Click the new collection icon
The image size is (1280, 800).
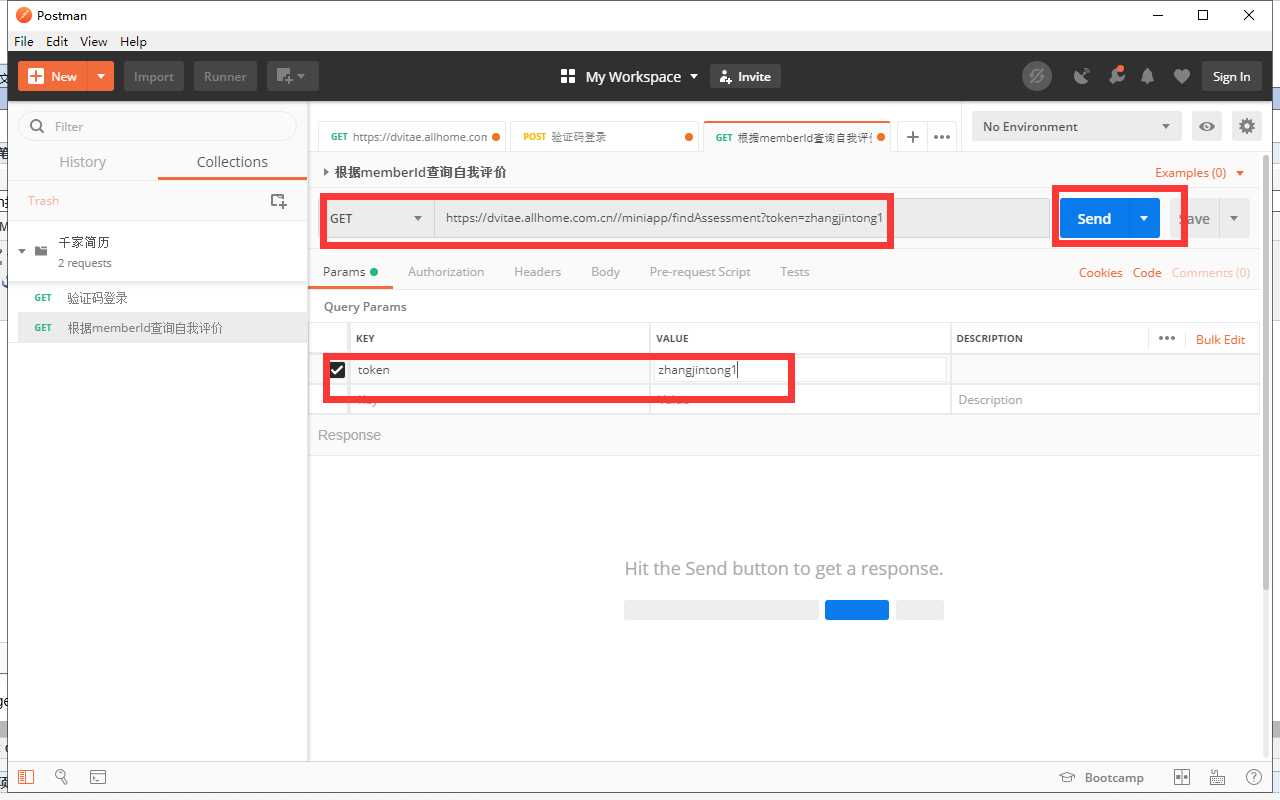coord(279,201)
